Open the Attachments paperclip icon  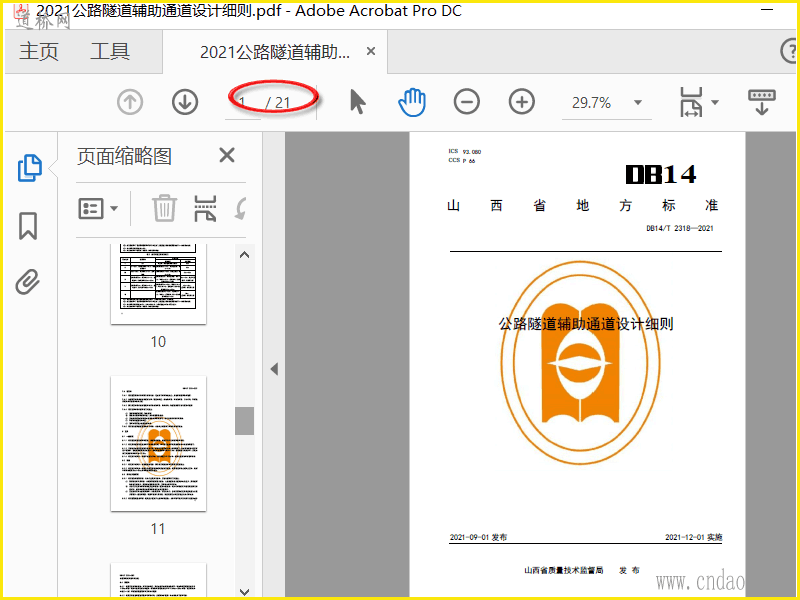point(28,282)
